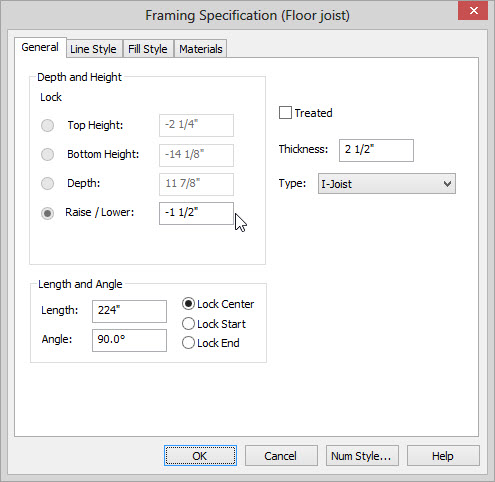
Task: Click the Length input field
Action: 129,311
